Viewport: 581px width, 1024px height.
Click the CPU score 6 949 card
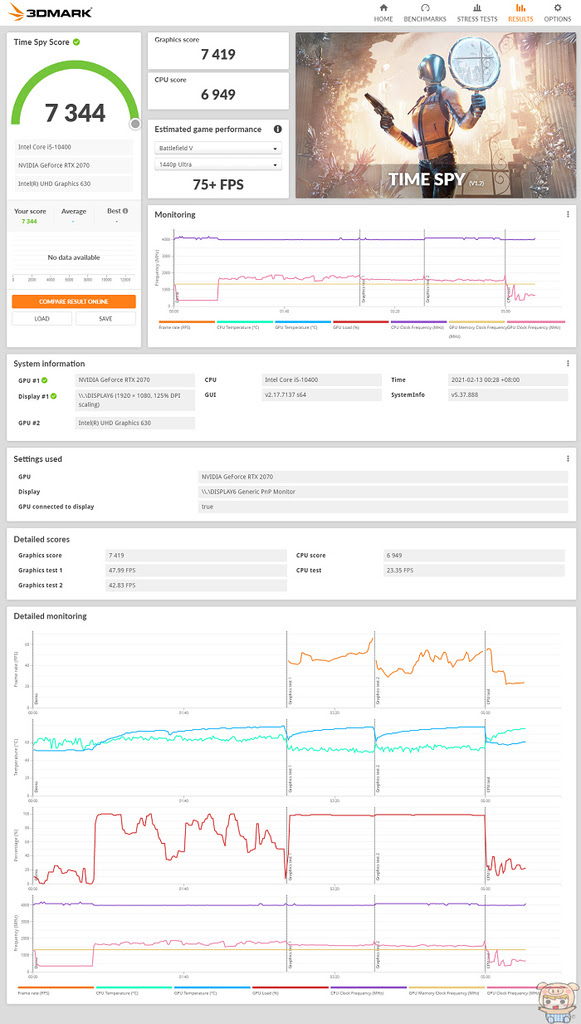[x=218, y=91]
